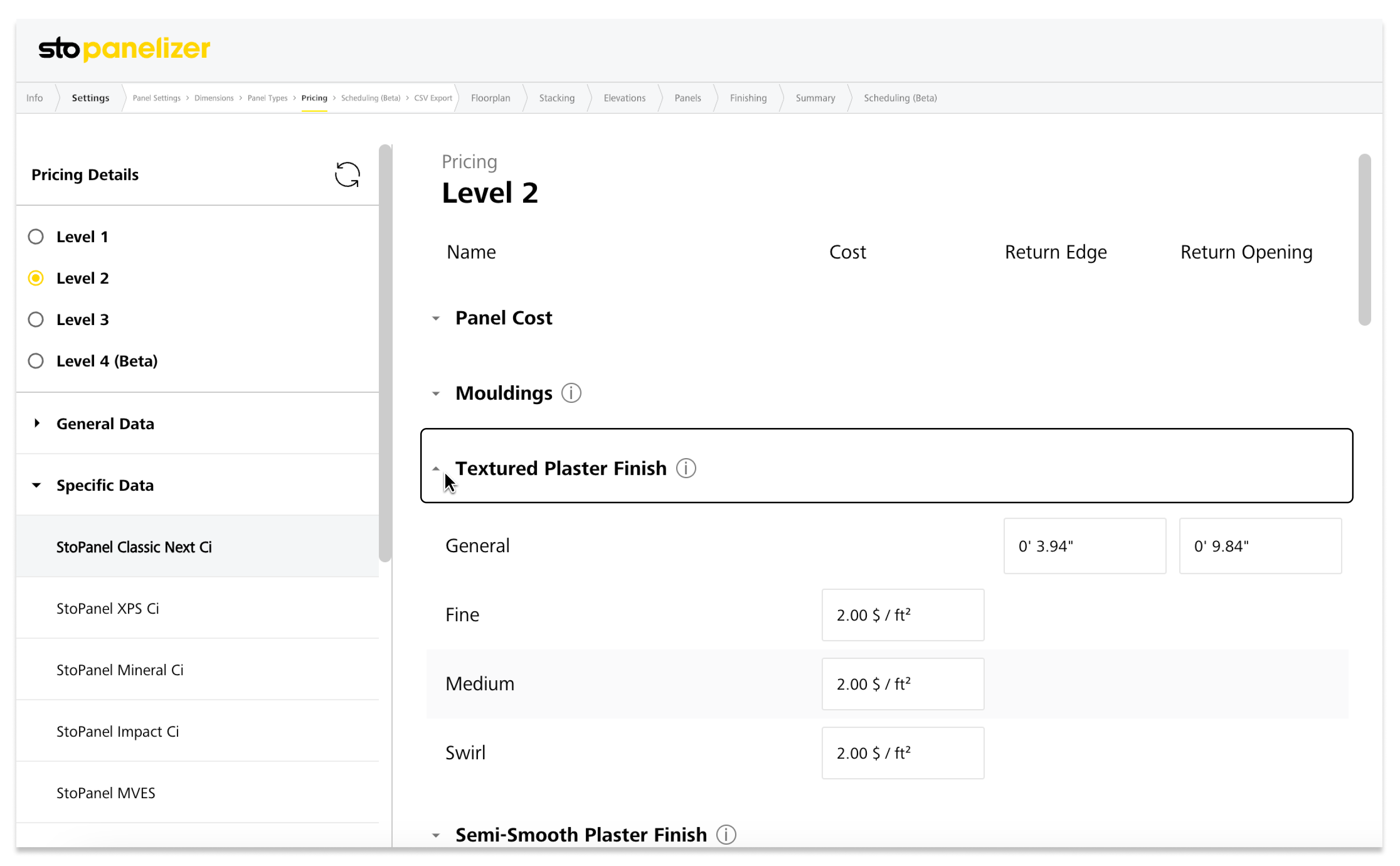Open the Scheduling (Beta) settings sub-tab
The height and width of the screenshot is (866, 1400).
[370, 98]
